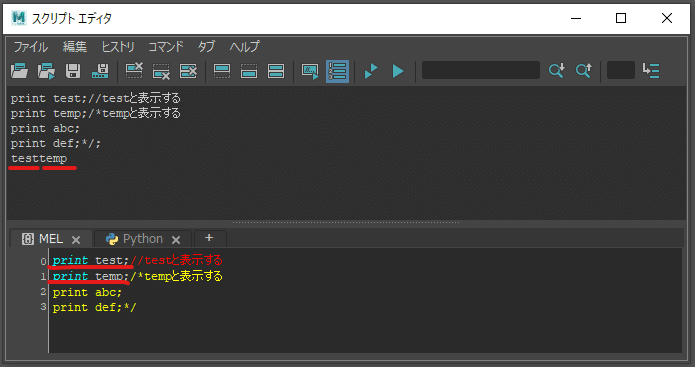Click 'print def;*/;' in the history pane
The height and width of the screenshot is (367, 695).
pyautogui.click(x=56, y=144)
